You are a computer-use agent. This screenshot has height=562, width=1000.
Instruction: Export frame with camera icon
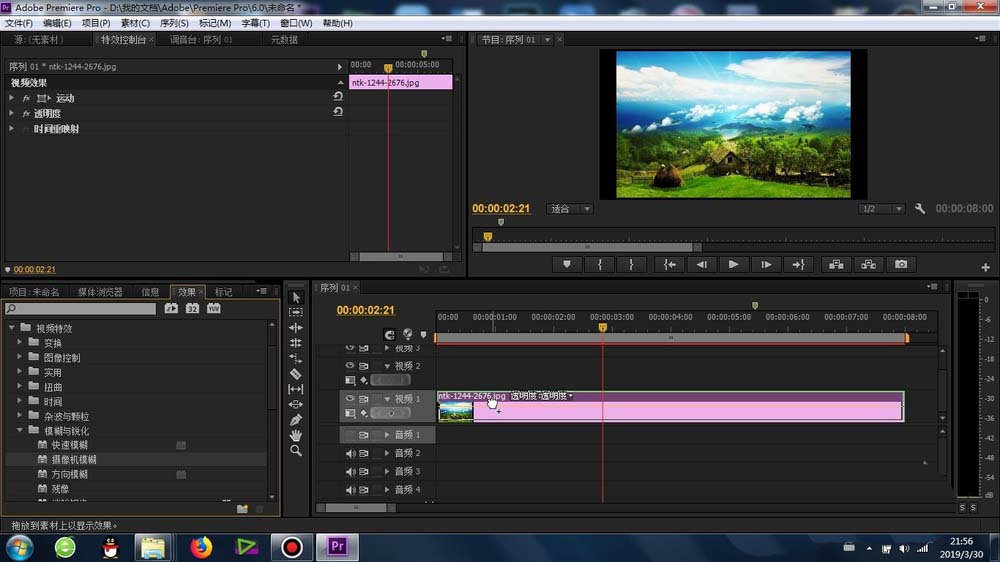click(x=901, y=265)
